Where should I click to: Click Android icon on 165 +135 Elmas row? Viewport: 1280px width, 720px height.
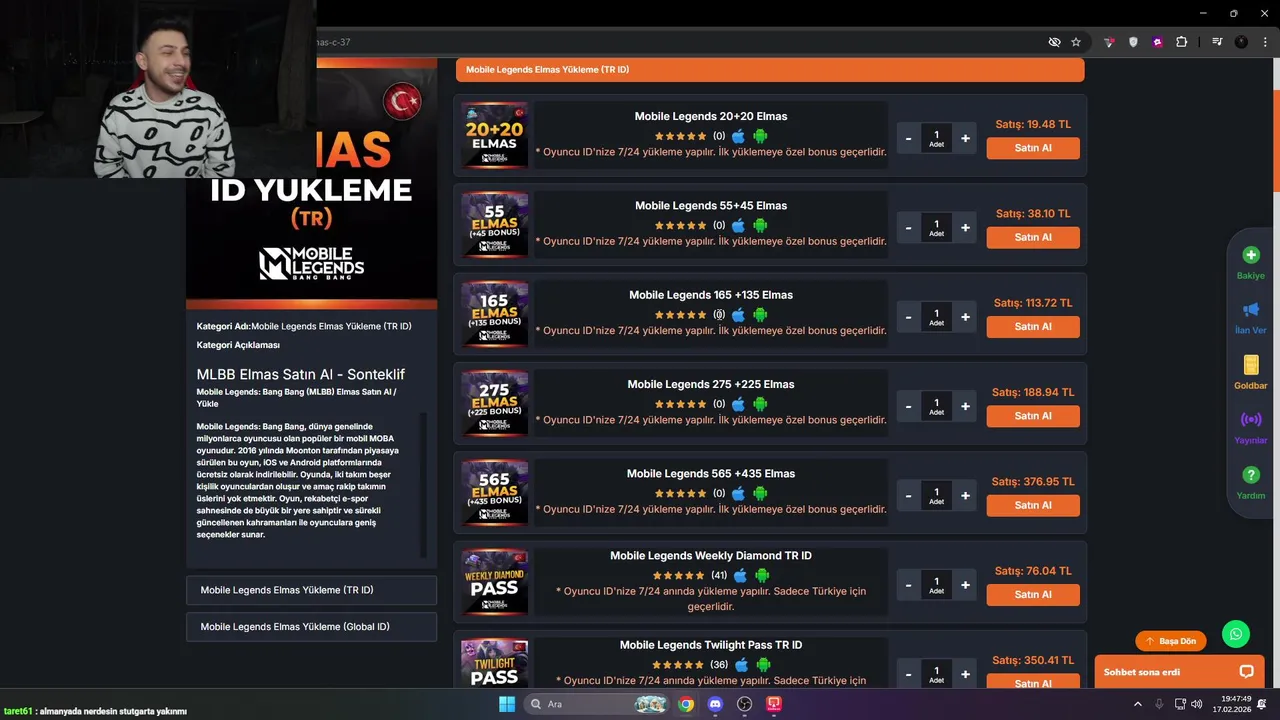pos(760,315)
